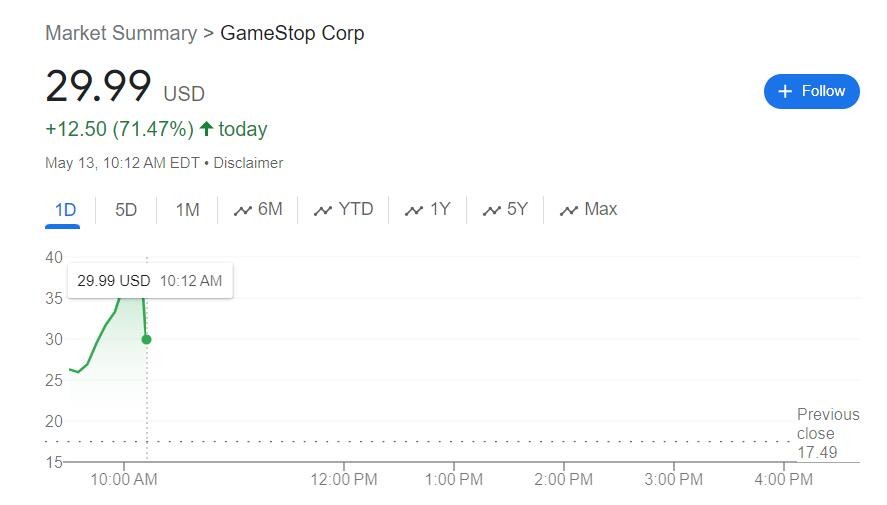This screenshot has height=505, width=887.
Task: Click the trend icon beside 1Y
Action: tap(414, 210)
